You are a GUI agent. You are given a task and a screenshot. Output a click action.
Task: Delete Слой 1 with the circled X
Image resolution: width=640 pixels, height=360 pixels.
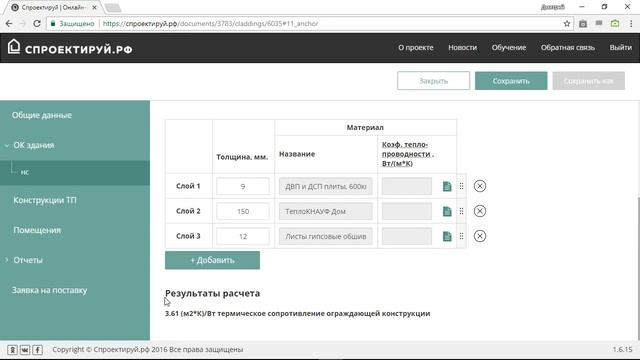tap(480, 186)
